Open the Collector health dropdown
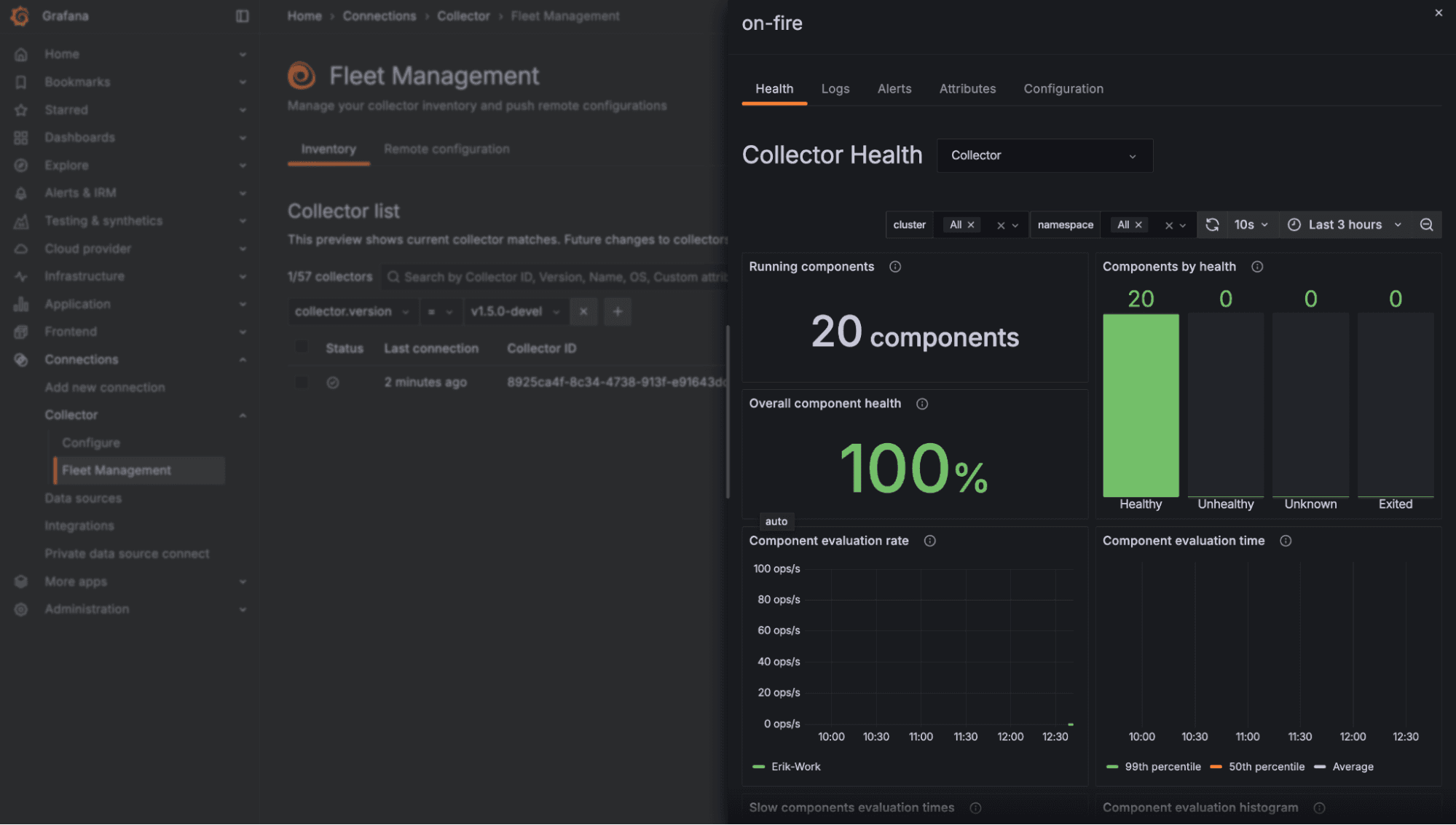The height and width of the screenshot is (825, 1456). pyautogui.click(x=1044, y=155)
